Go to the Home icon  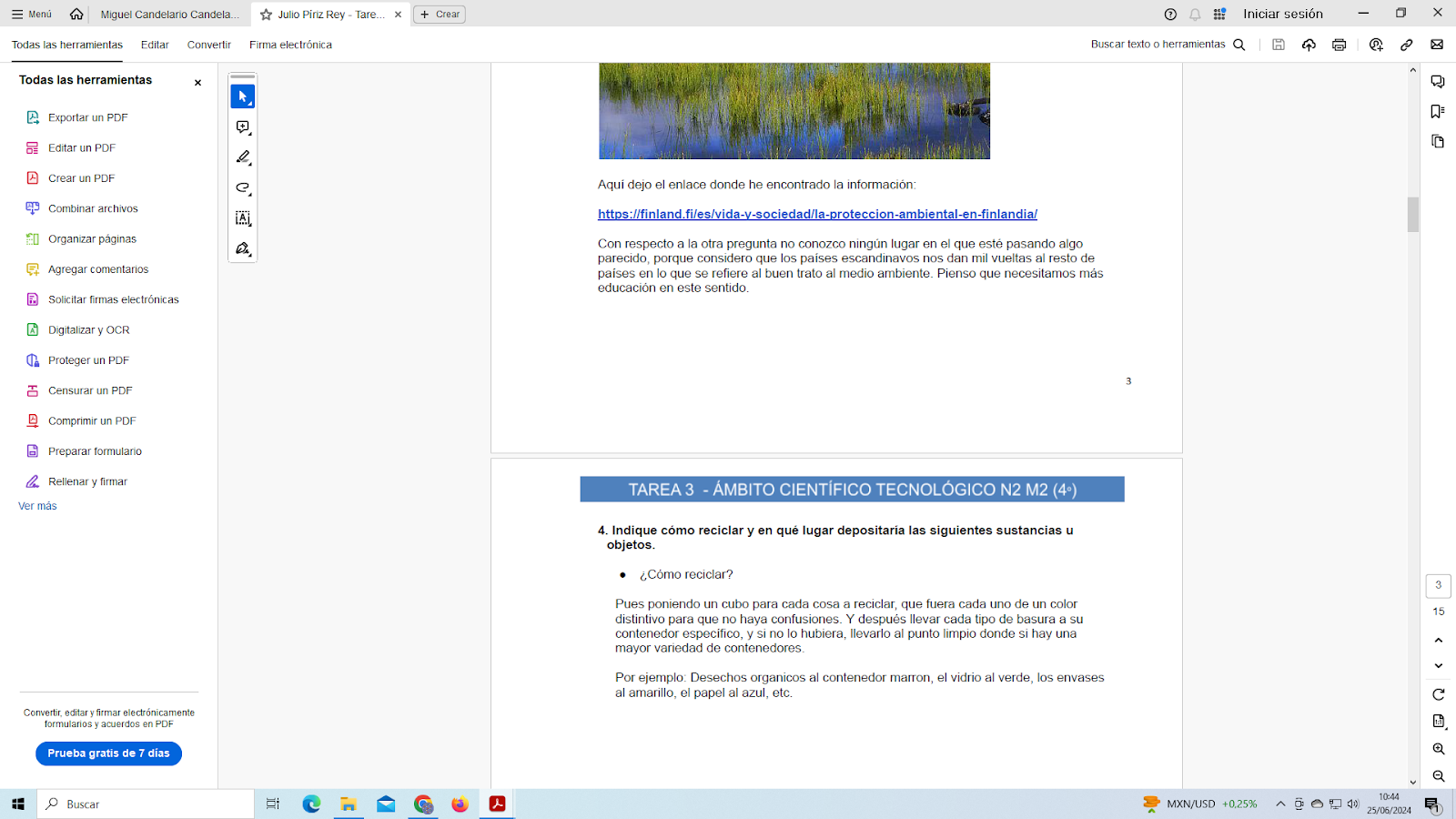click(76, 14)
